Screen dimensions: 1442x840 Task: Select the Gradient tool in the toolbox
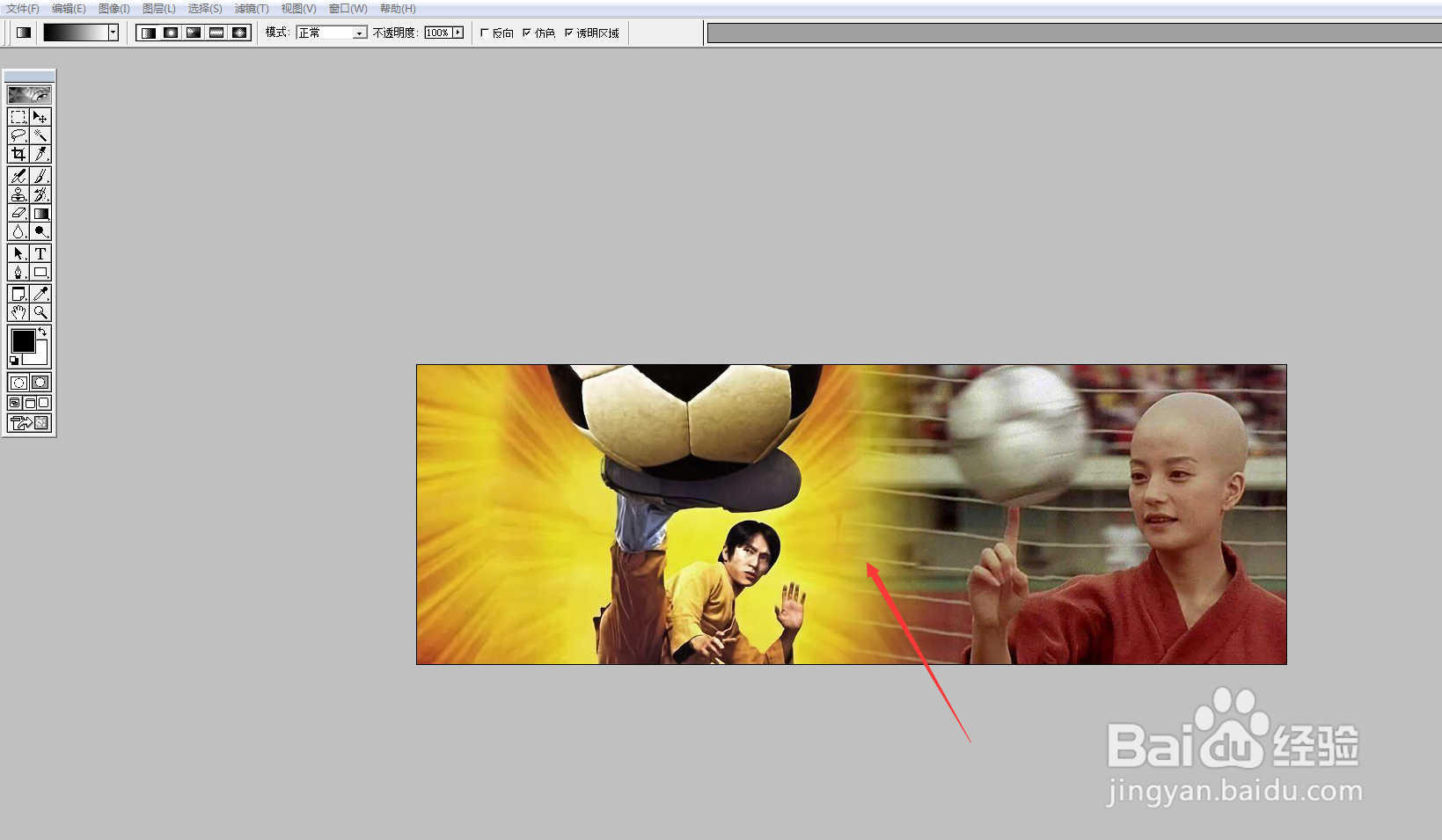pyautogui.click(x=40, y=213)
